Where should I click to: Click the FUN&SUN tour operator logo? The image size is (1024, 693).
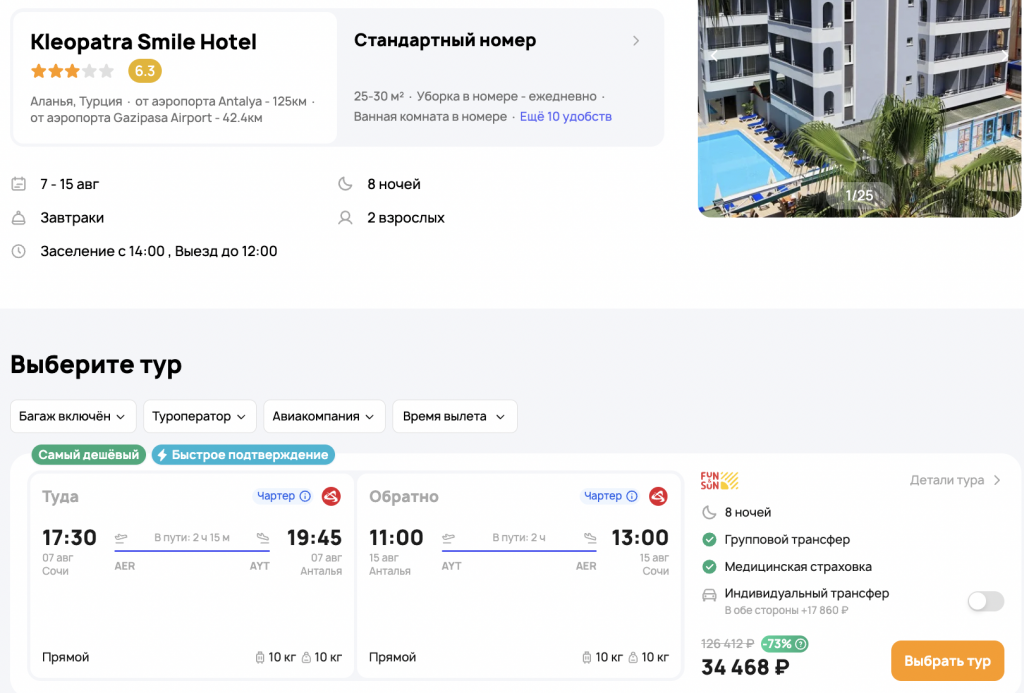coord(719,481)
